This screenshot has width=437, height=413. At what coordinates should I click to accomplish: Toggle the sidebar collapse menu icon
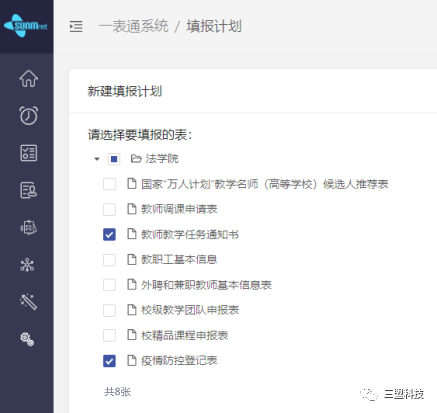point(76,27)
